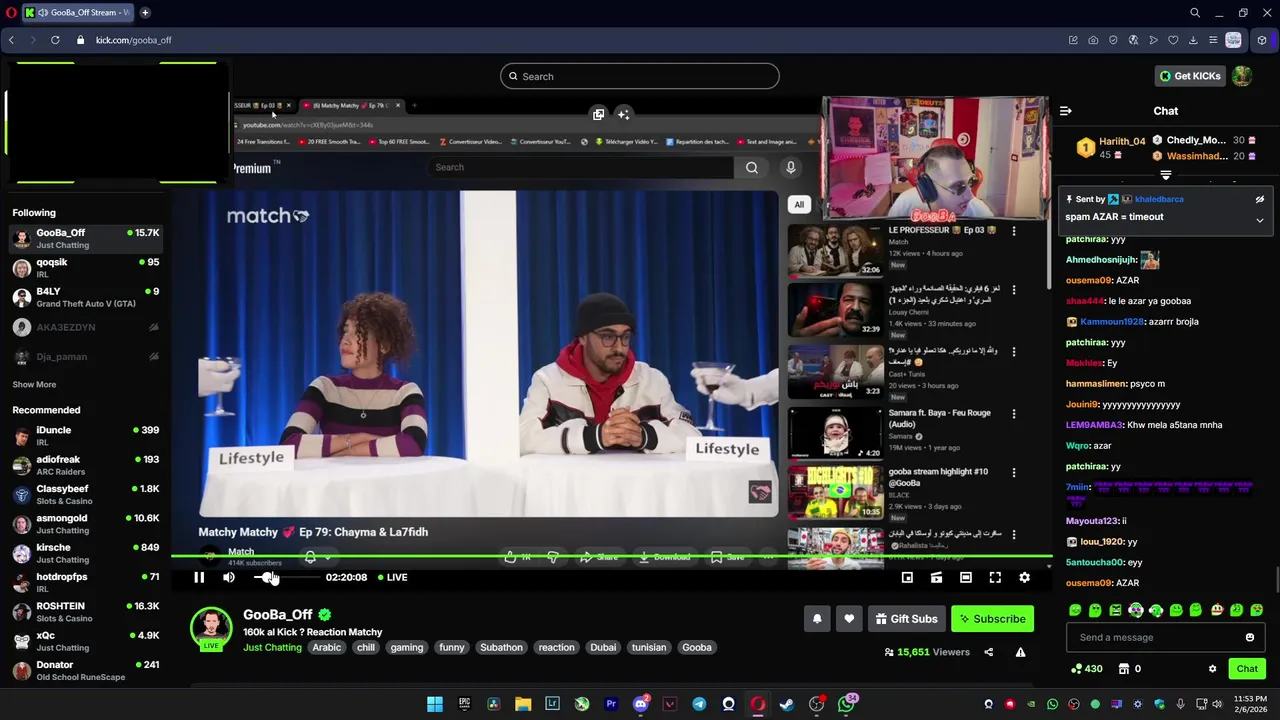Open the user profile avatar menu

[x=1242, y=76]
